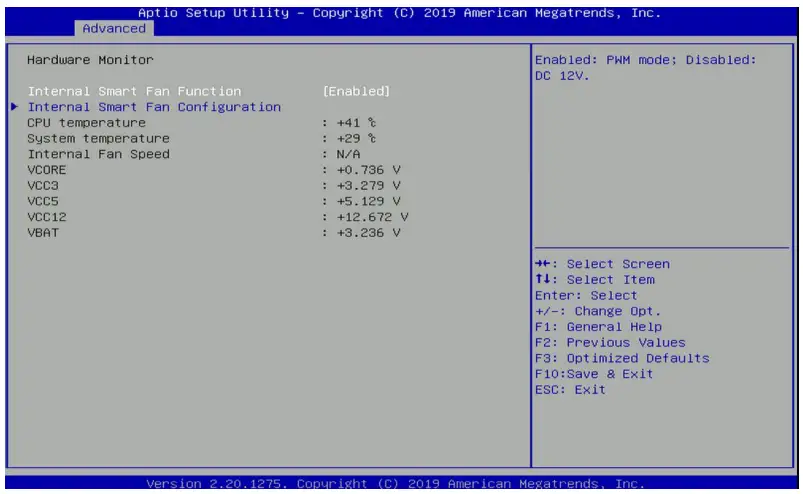Select the System temperature label
803x494 pixels.
(98, 139)
